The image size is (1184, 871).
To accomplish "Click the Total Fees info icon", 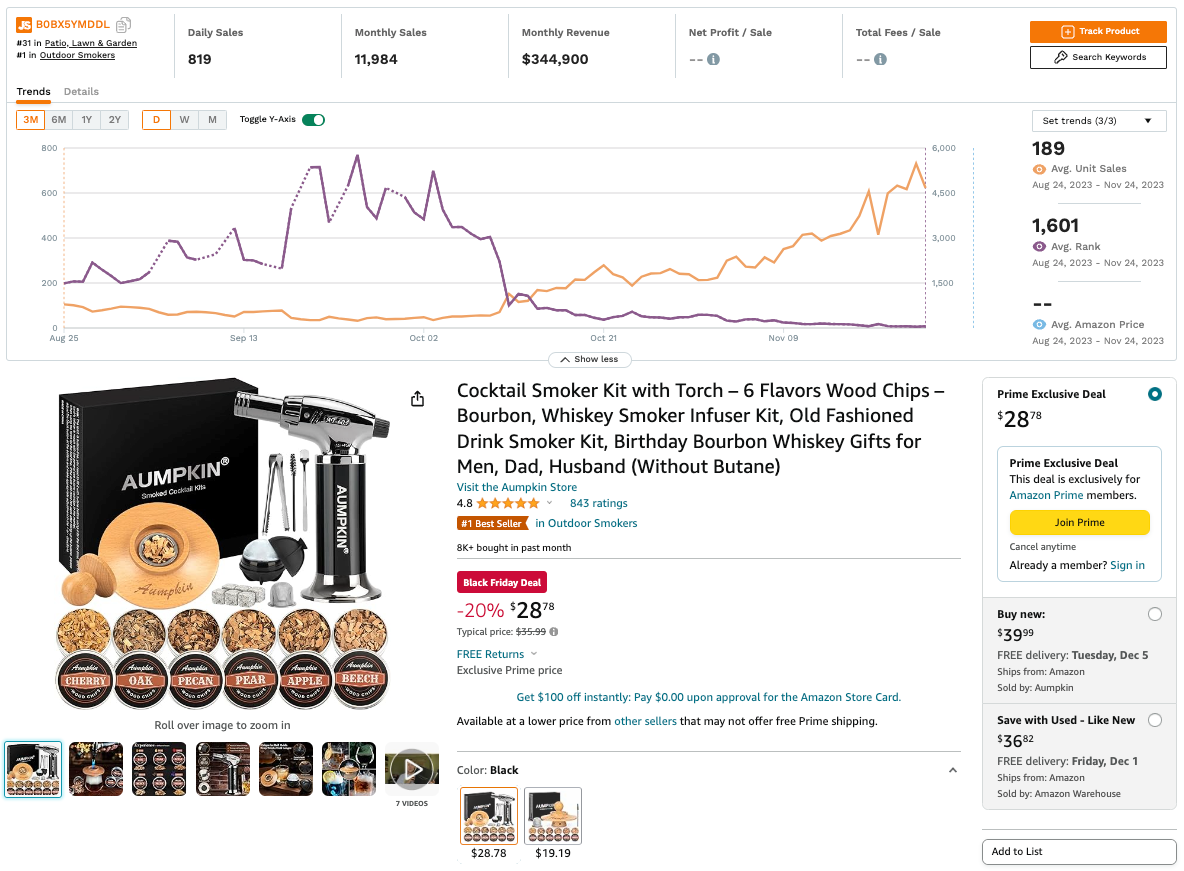I will 880,59.
